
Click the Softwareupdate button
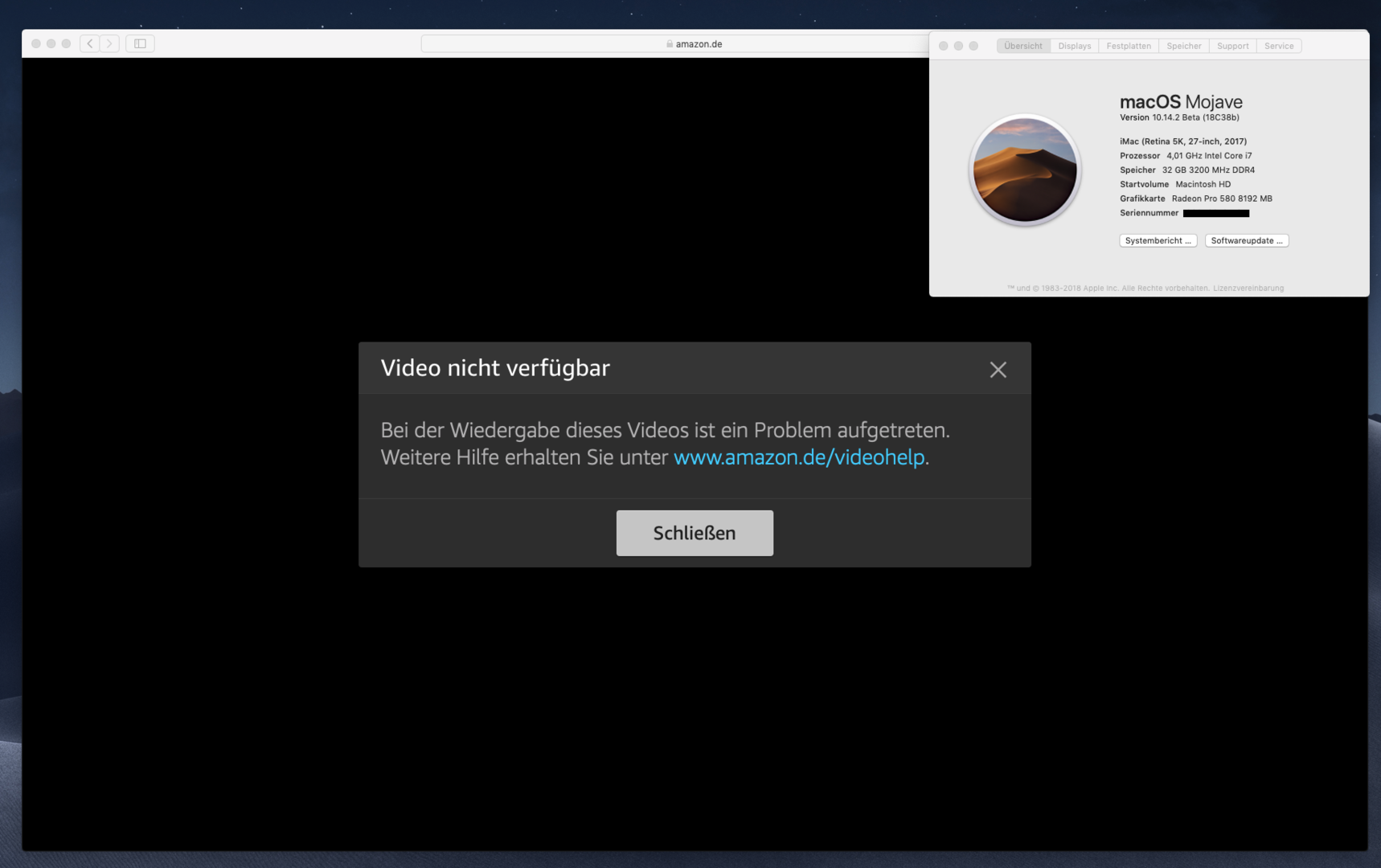pyautogui.click(x=1247, y=240)
